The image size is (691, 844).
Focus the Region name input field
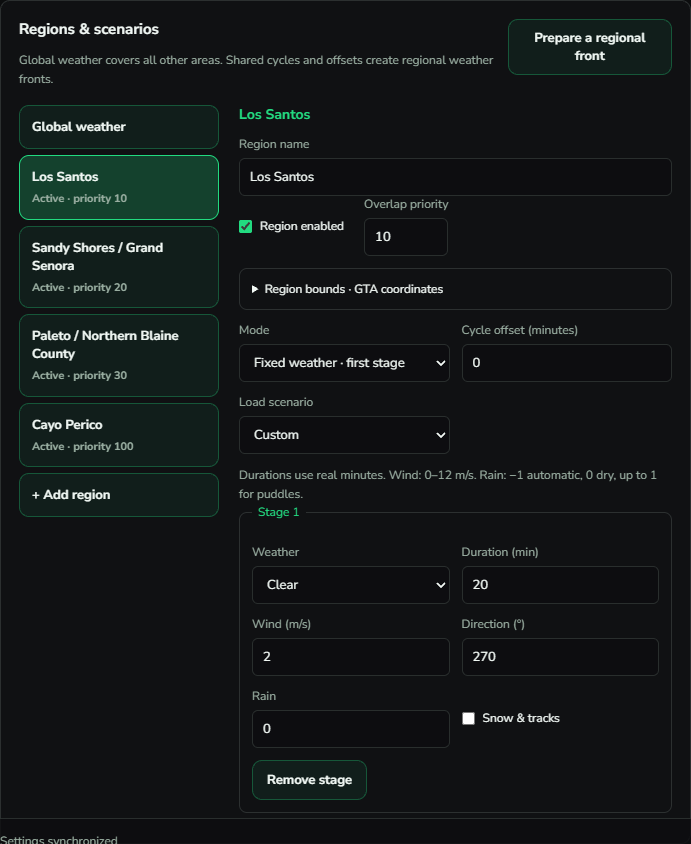455,177
